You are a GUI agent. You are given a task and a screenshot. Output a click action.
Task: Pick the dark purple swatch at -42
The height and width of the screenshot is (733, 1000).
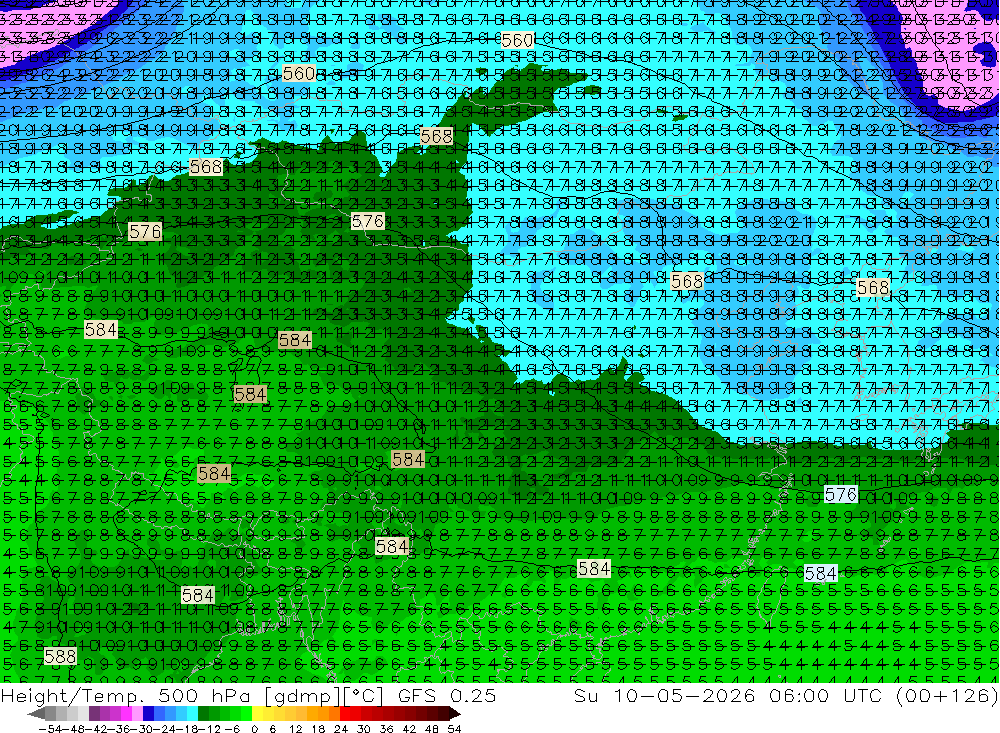click(x=94, y=714)
